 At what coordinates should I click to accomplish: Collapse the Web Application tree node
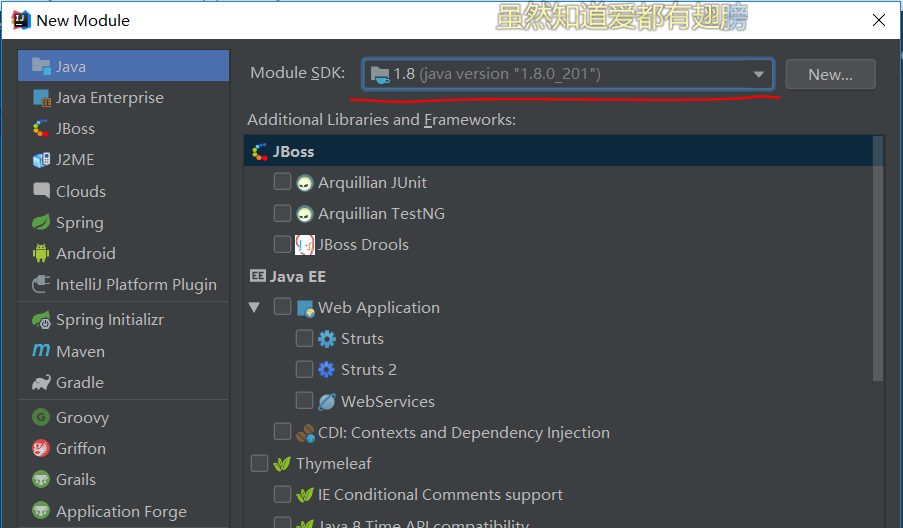255,307
